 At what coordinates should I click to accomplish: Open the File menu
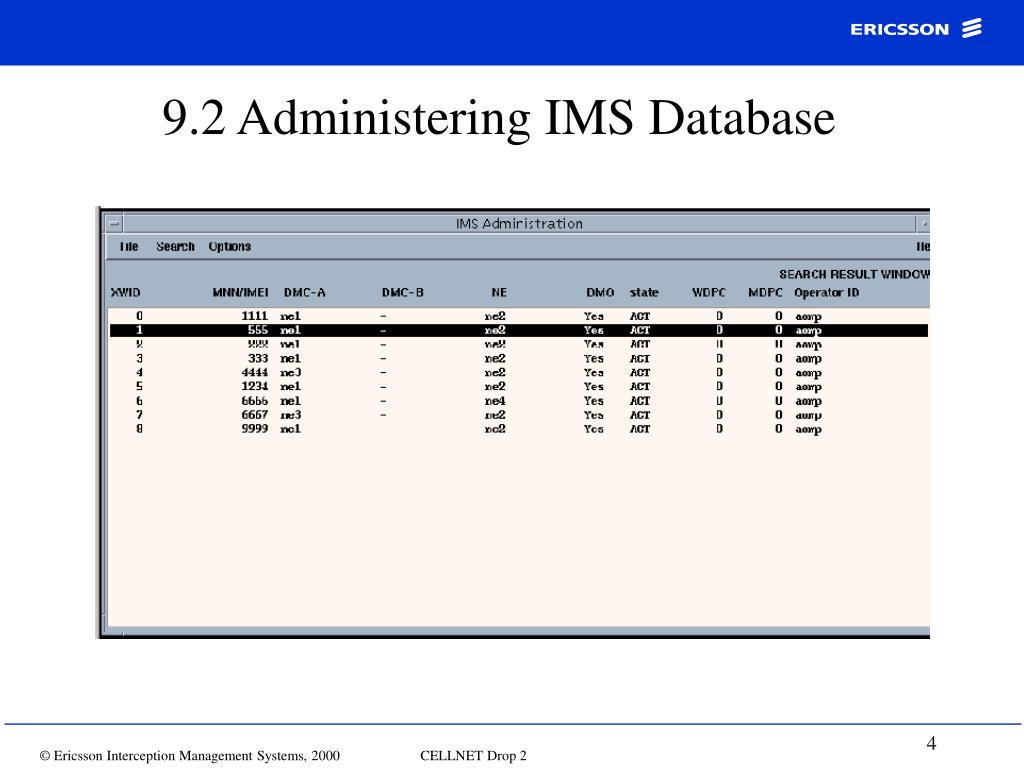pyautogui.click(x=129, y=246)
